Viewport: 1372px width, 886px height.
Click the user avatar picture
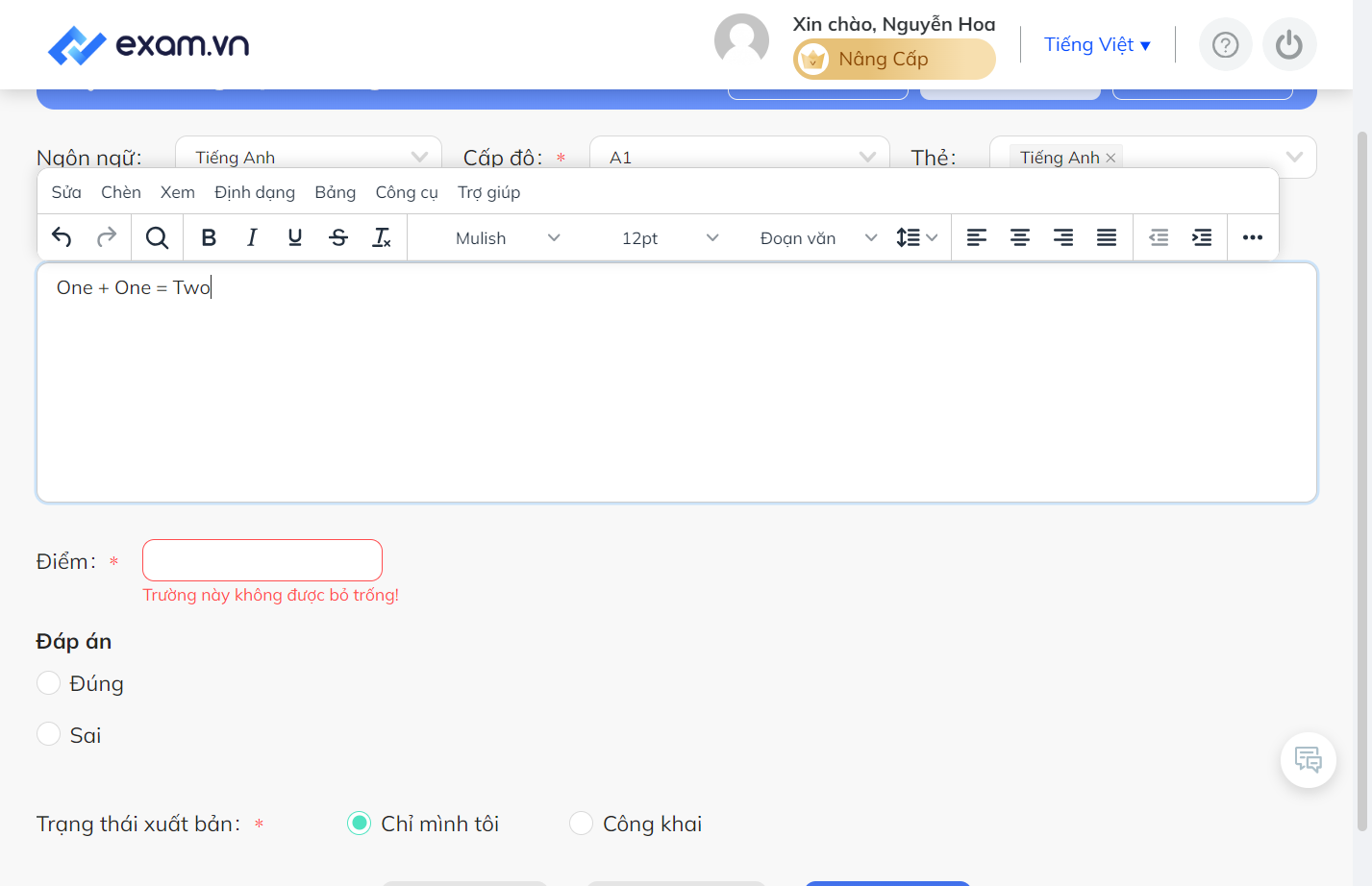[x=741, y=41]
